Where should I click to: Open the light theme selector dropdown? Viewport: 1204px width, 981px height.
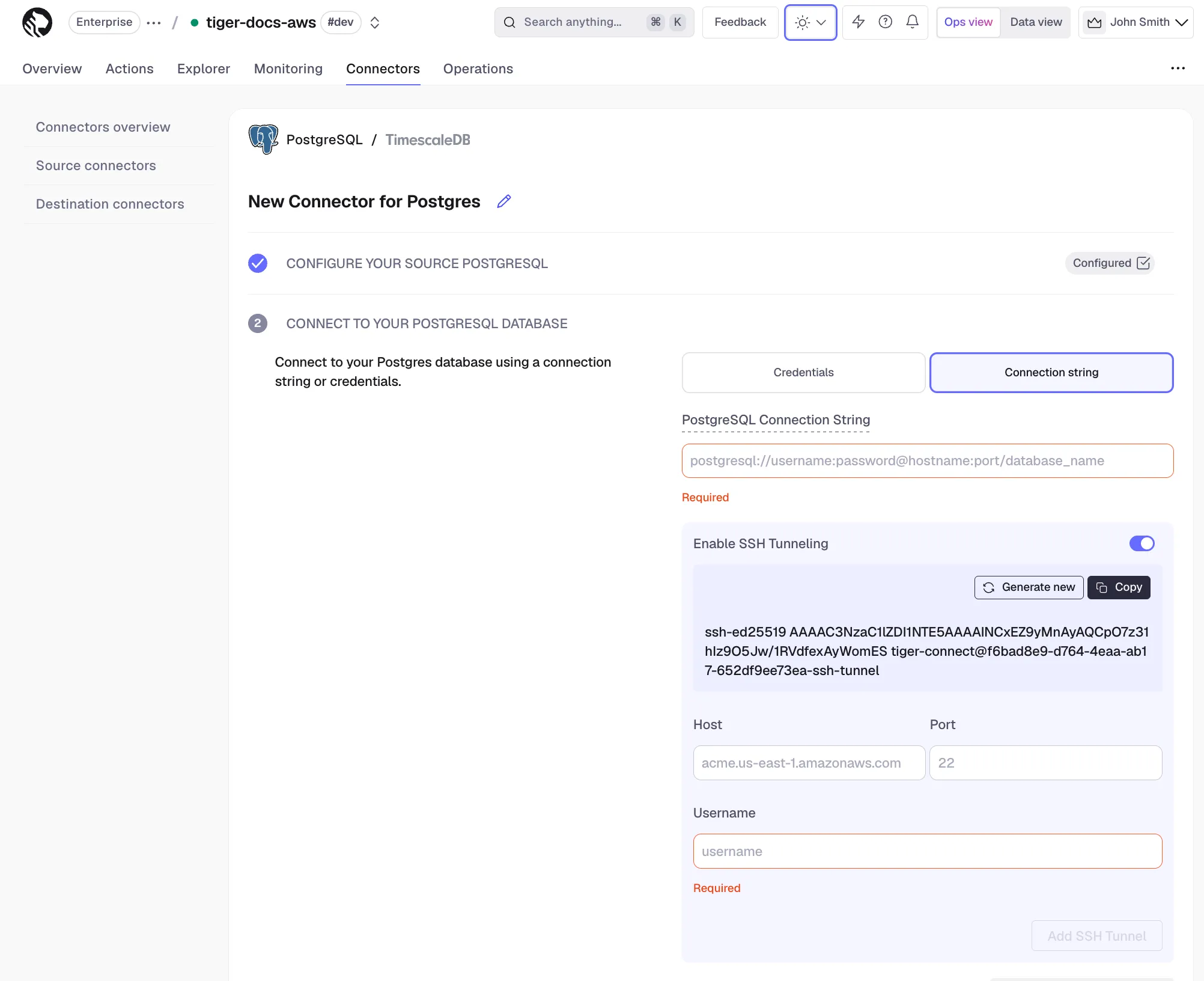[810, 22]
